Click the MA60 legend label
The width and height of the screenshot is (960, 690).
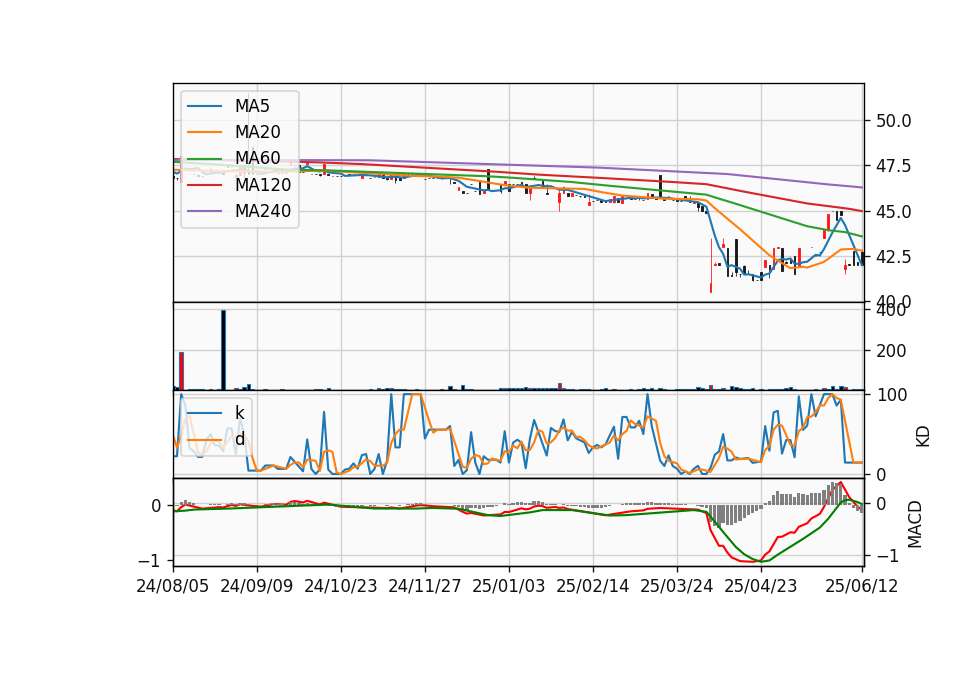pyautogui.click(x=257, y=159)
